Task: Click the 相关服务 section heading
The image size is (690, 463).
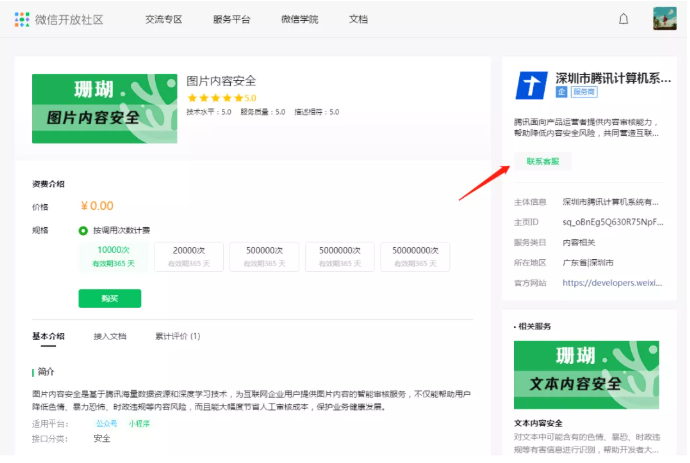Action: point(534,326)
